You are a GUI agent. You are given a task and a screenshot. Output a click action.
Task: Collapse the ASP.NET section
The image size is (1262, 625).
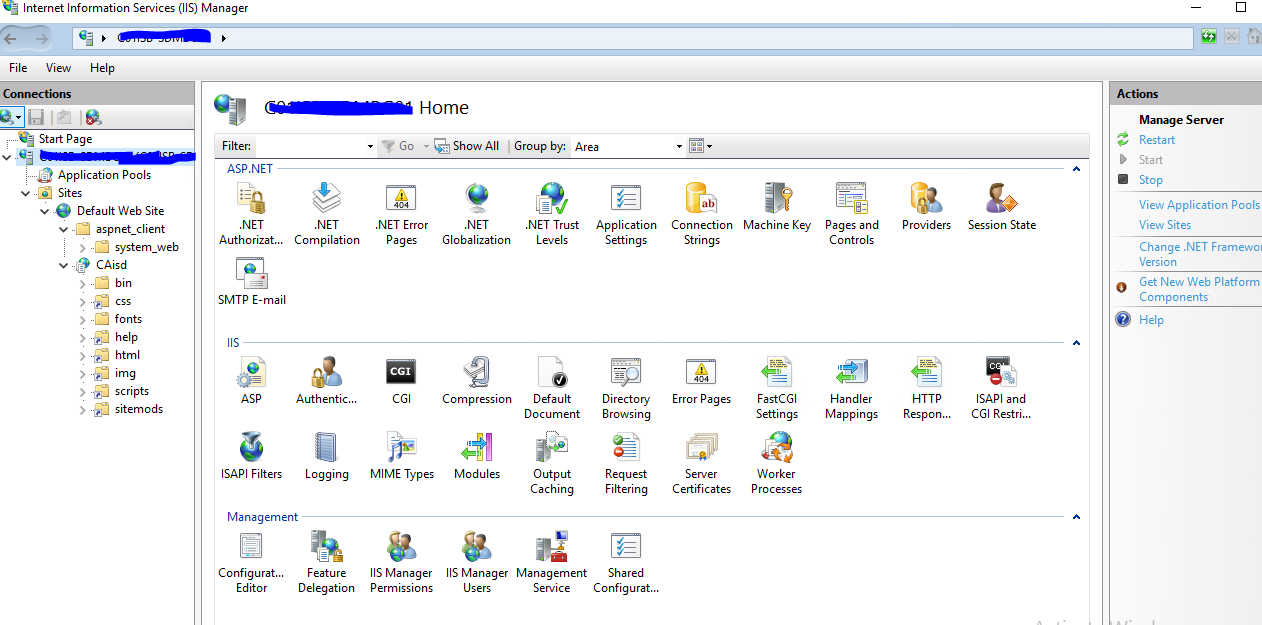click(1076, 169)
